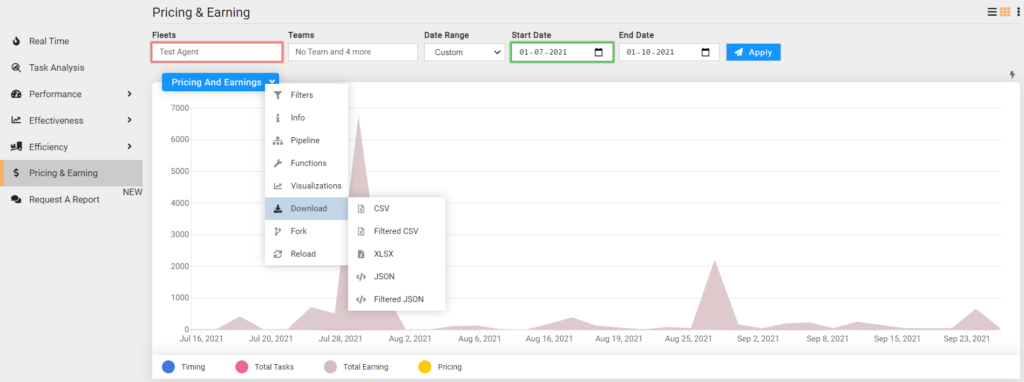This screenshot has height=382, width=1024.
Task: Click the code brackets icon beside Filtered JSON
Action: click(x=360, y=299)
